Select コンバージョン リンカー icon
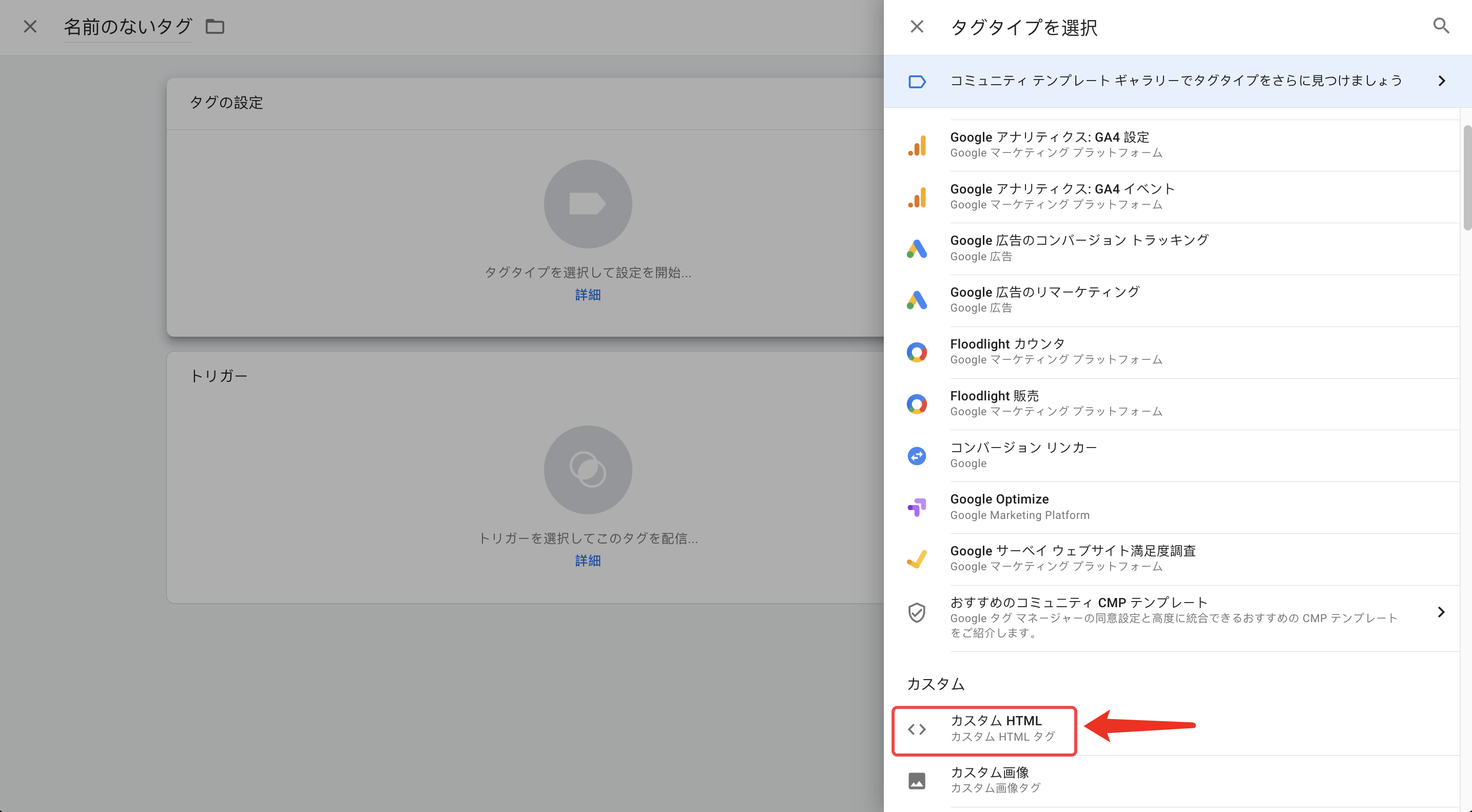The image size is (1472, 812). coord(917,456)
